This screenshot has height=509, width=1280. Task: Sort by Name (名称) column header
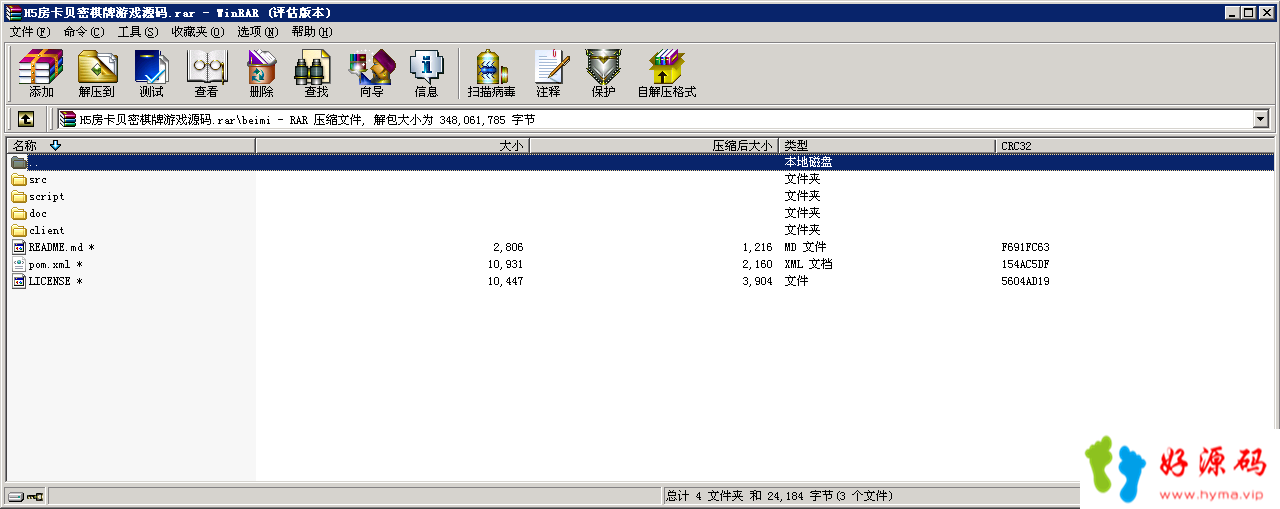[x=131, y=146]
